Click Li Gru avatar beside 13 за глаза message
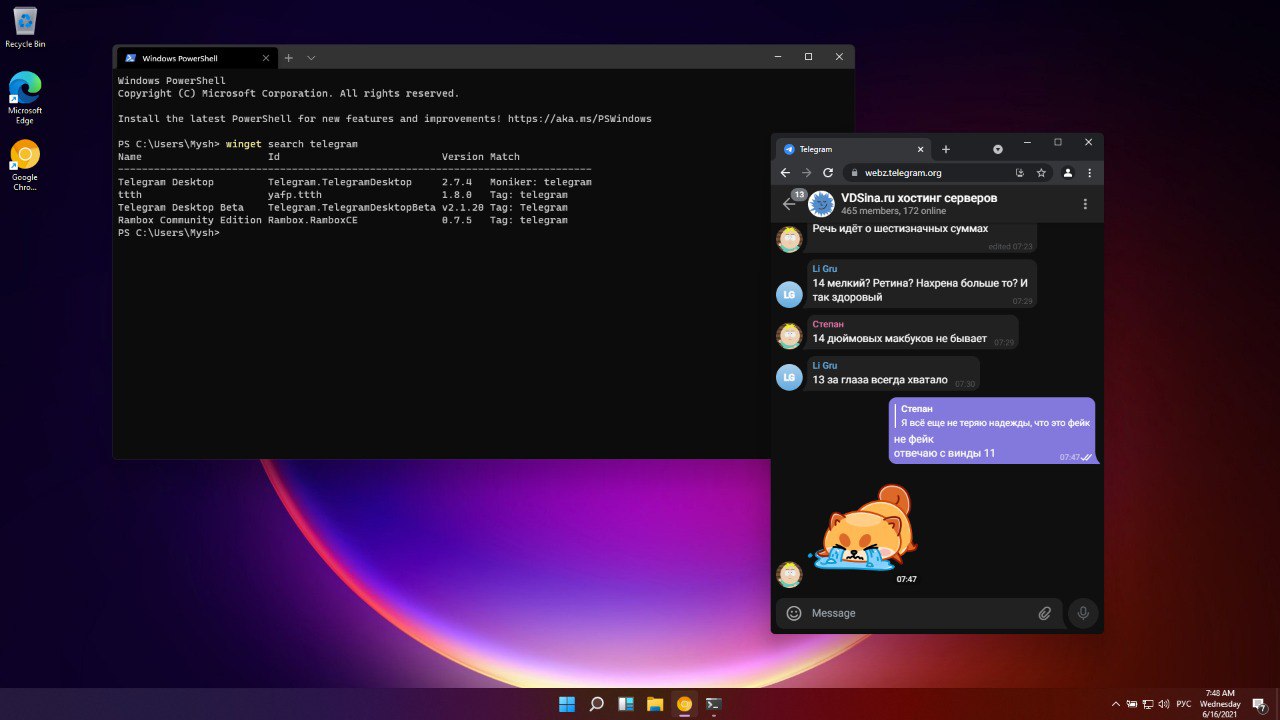This screenshot has height=720, width=1280. (x=789, y=377)
